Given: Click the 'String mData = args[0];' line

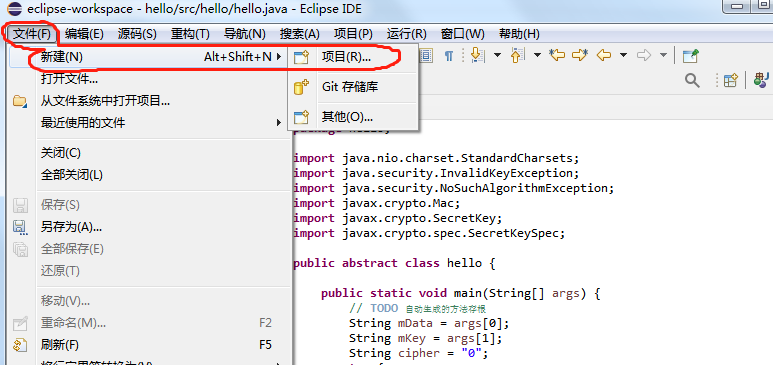Looking at the screenshot, I should point(429,323).
